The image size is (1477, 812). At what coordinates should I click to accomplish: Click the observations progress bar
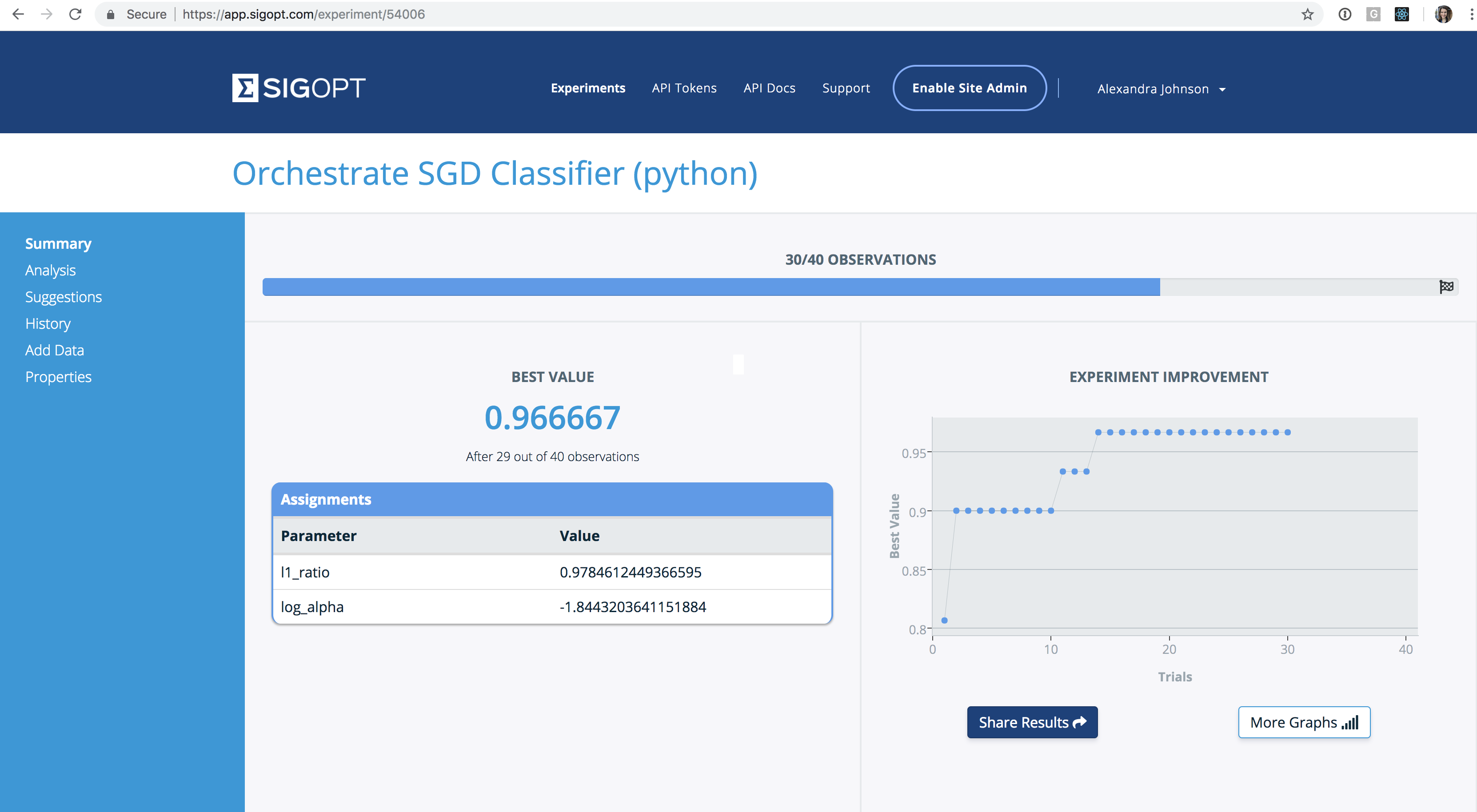coord(711,287)
